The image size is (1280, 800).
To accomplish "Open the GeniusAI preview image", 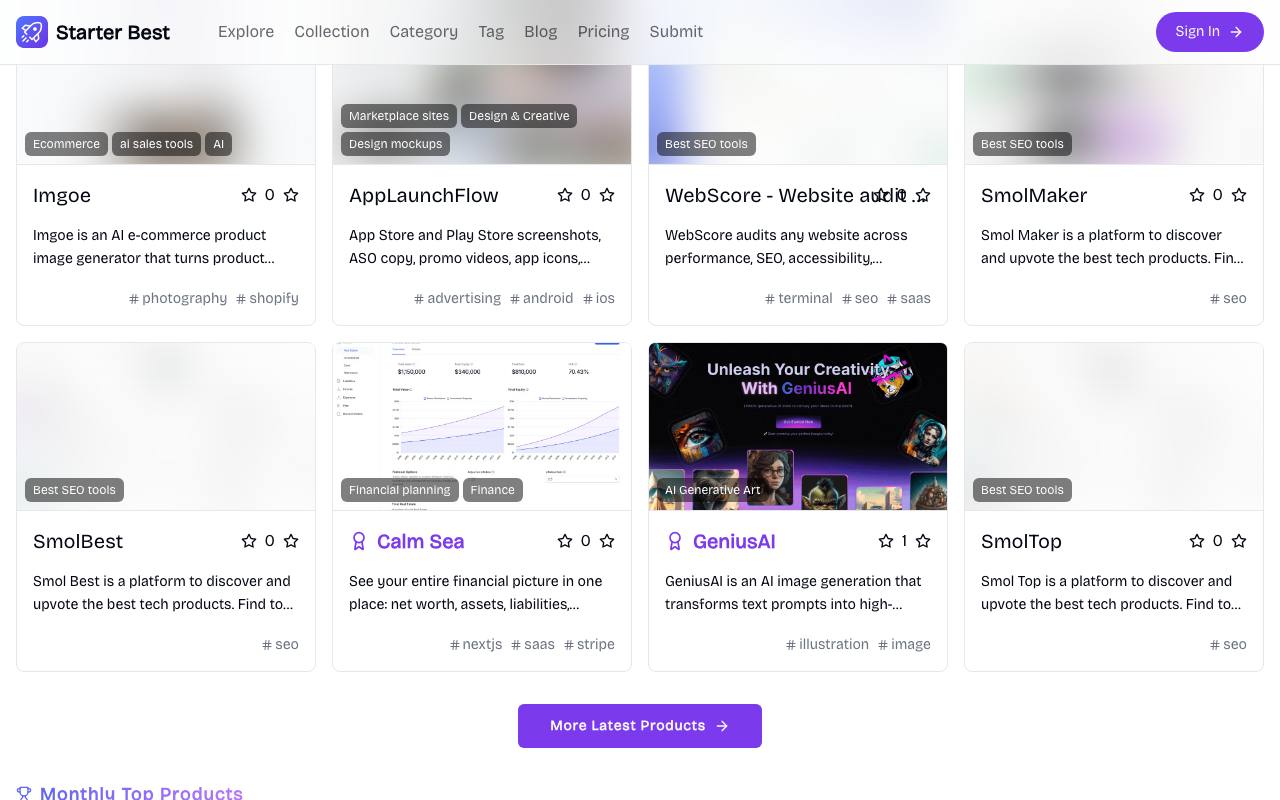I will [x=798, y=426].
